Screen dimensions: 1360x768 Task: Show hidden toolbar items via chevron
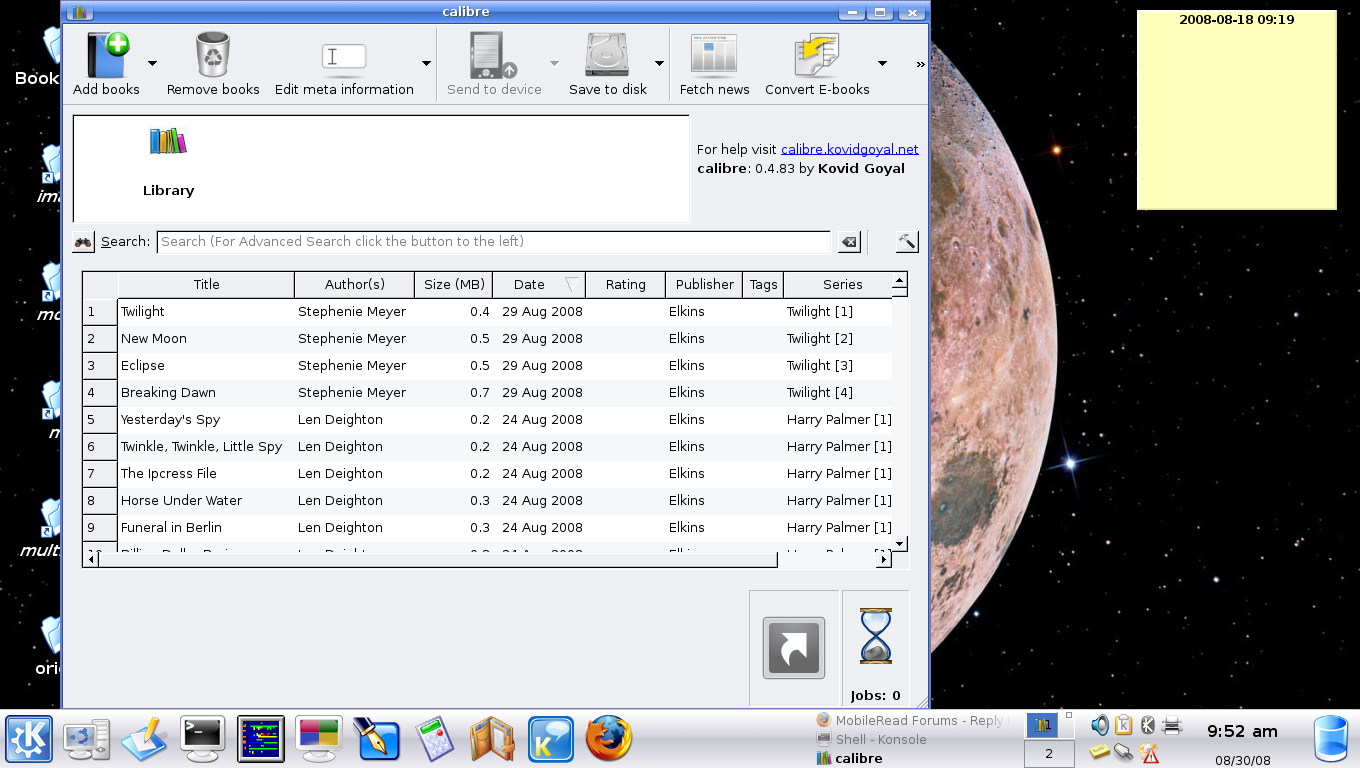point(920,64)
